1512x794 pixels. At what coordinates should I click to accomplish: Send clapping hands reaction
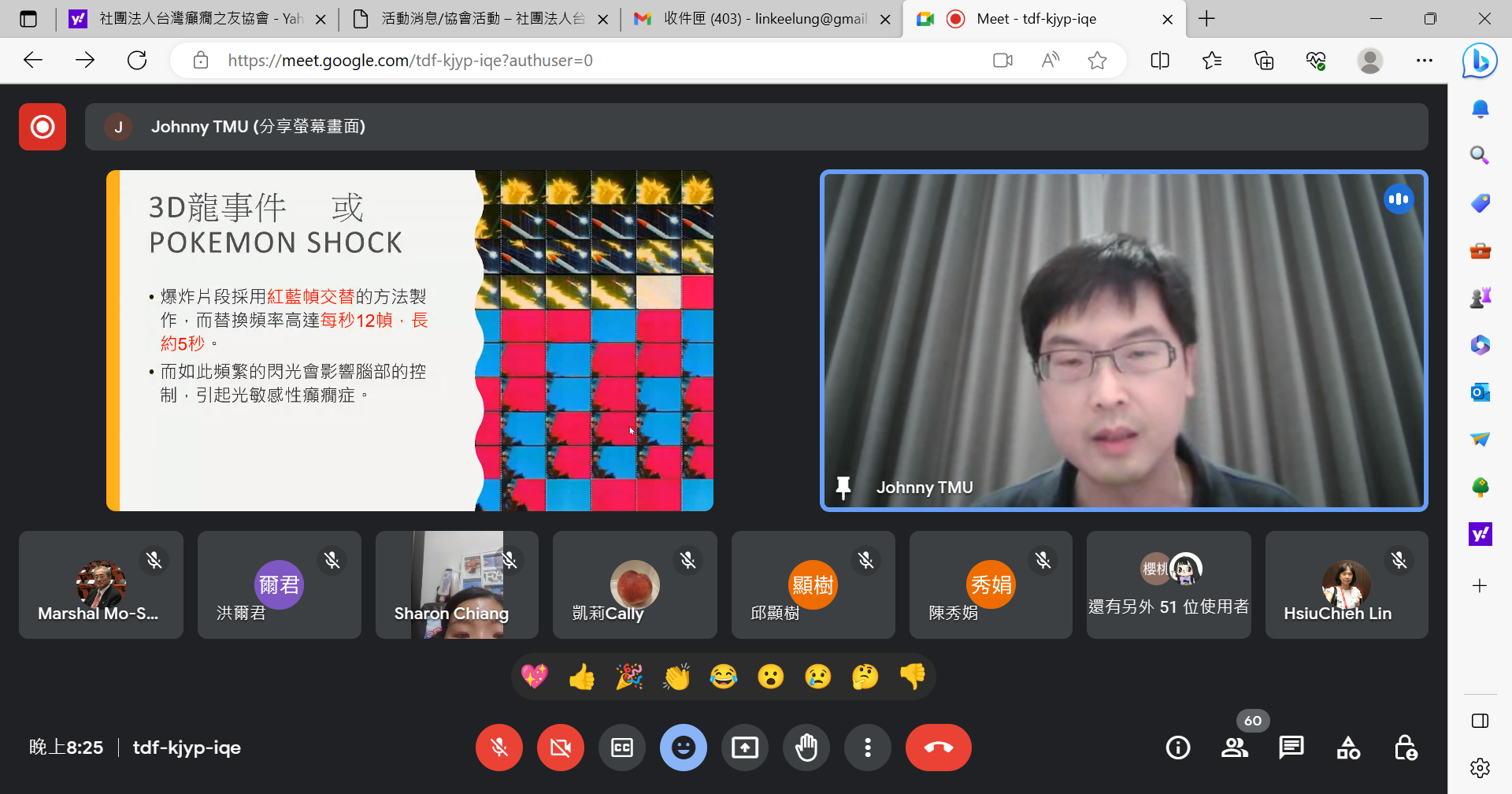(x=676, y=677)
